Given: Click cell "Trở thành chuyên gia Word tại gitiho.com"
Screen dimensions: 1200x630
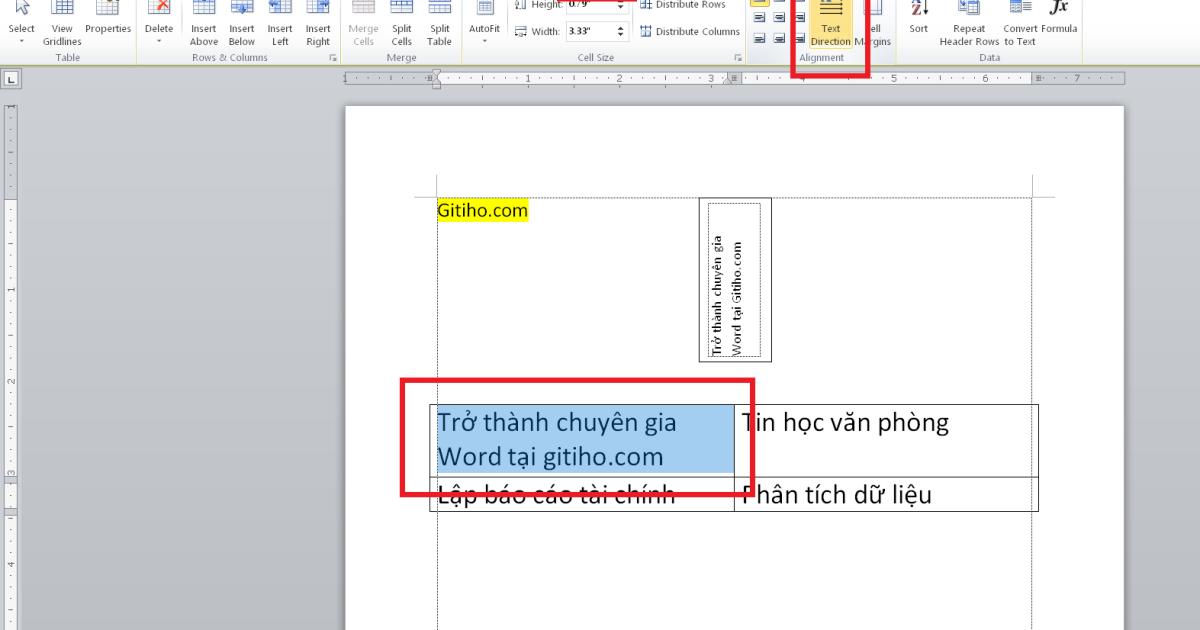Looking at the screenshot, I should [x=583, y=440].
